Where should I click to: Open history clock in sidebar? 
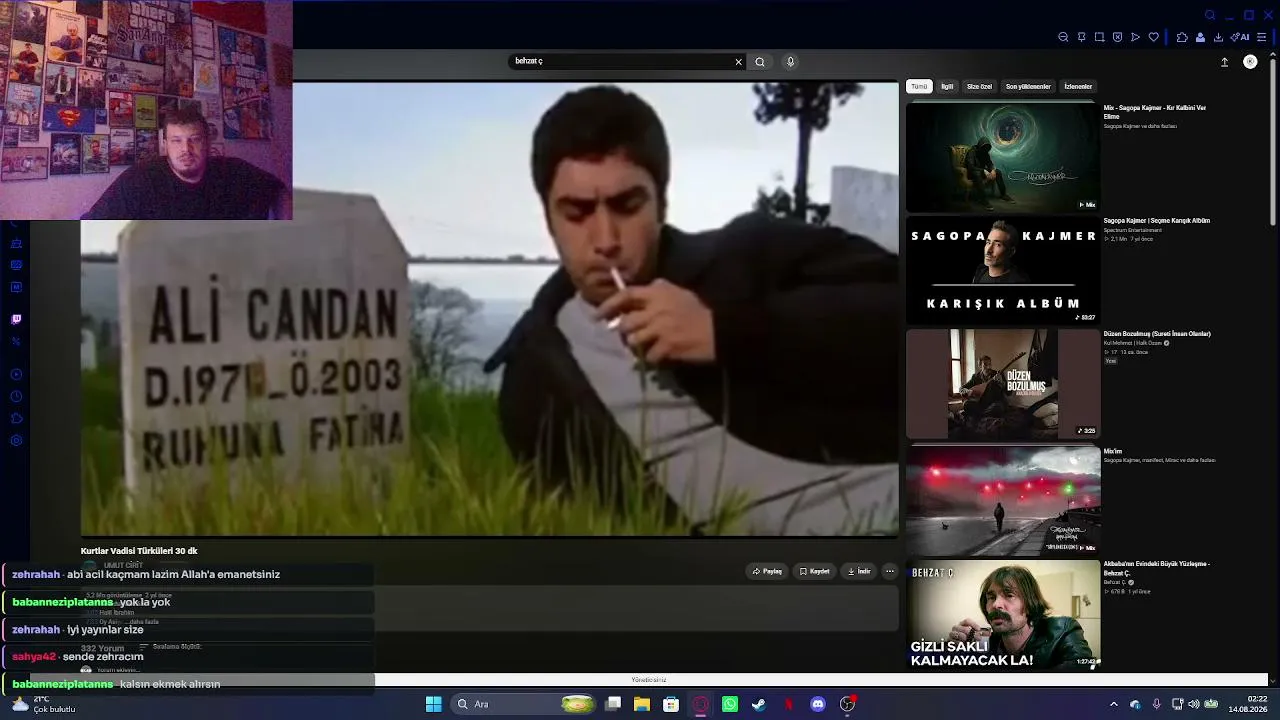pos(16,397)
